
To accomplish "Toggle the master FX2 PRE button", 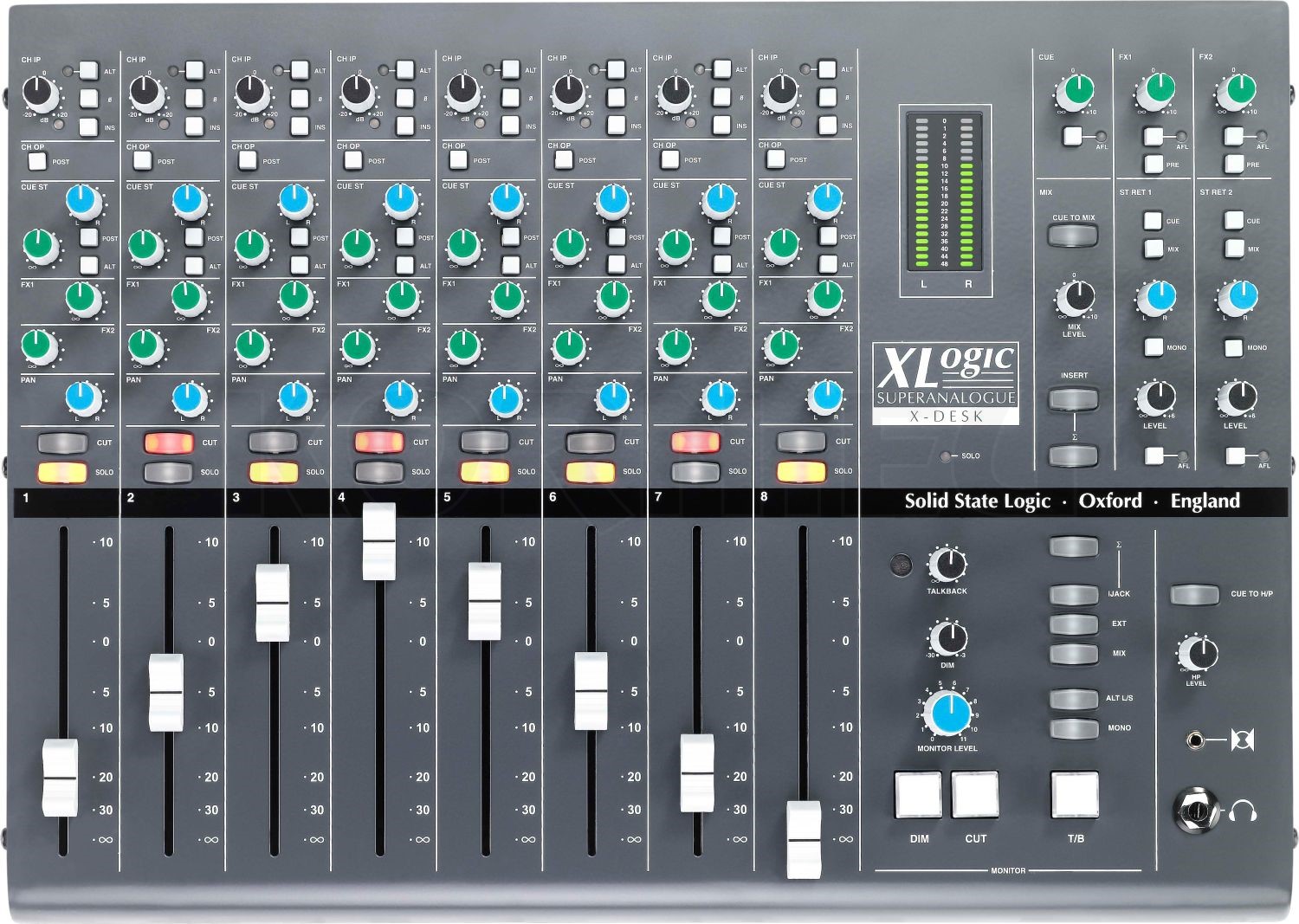I will click(x=1234, y=164).
